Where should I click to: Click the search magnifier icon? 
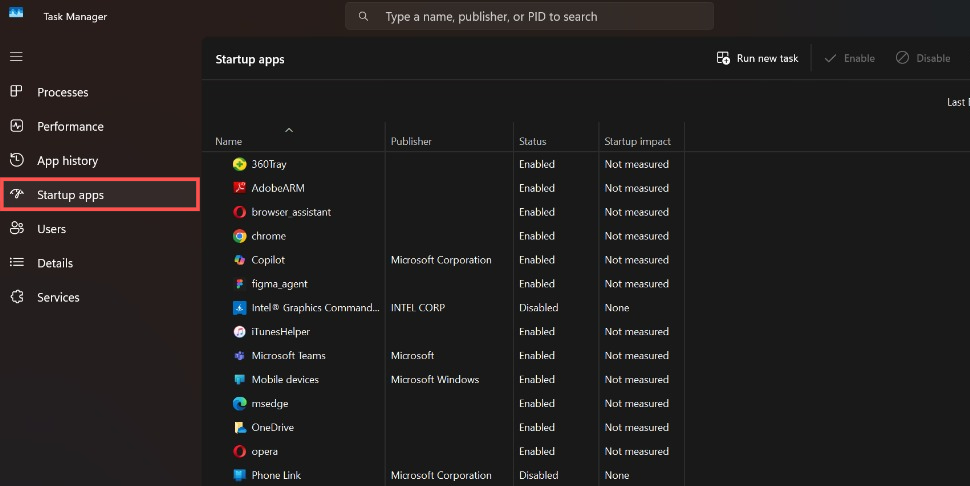click(x=364, y=17)
